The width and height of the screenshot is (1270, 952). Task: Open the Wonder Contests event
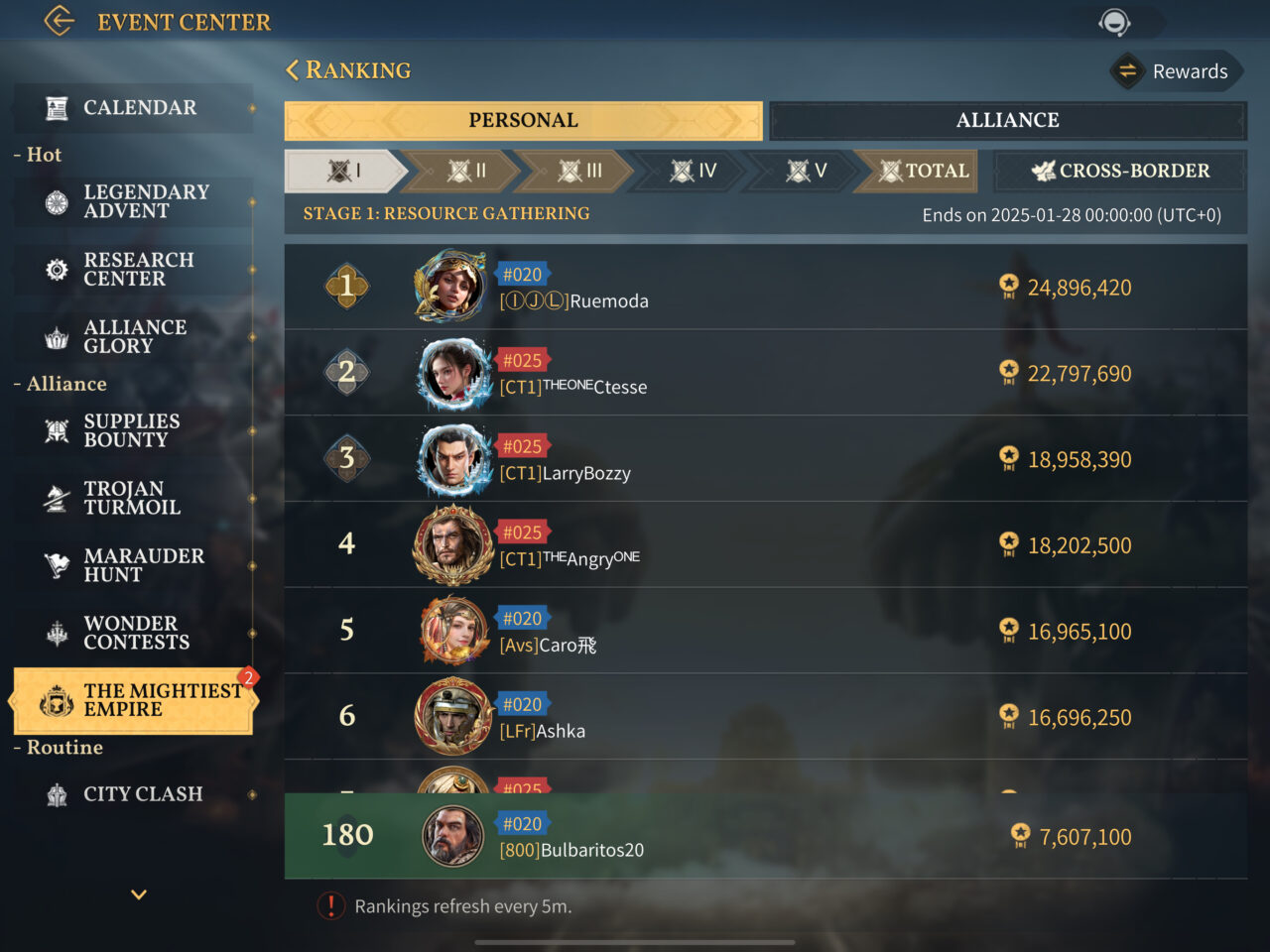[133, 633]
